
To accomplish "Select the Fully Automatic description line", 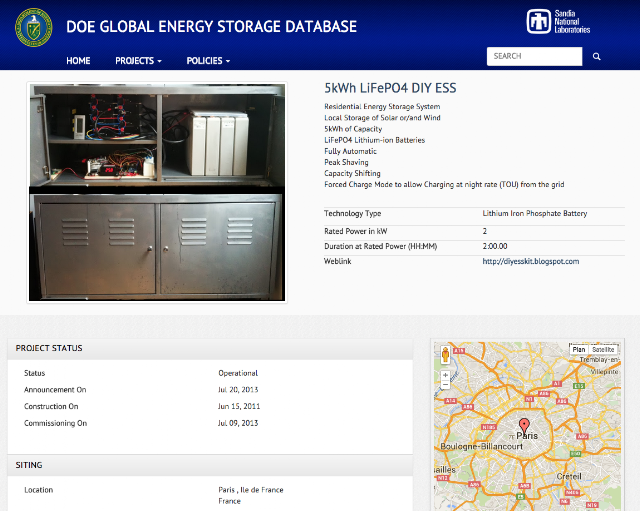I will 350,151.
